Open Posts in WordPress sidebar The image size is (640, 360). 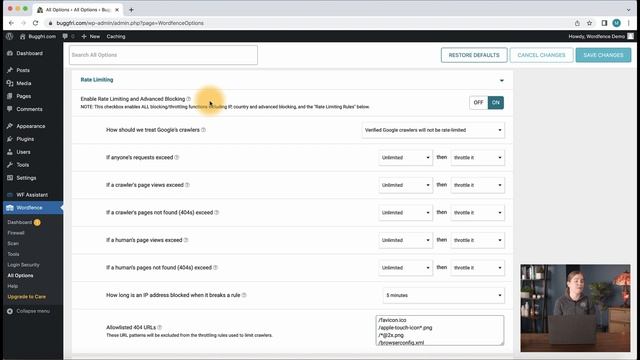[x=23, y=70]
